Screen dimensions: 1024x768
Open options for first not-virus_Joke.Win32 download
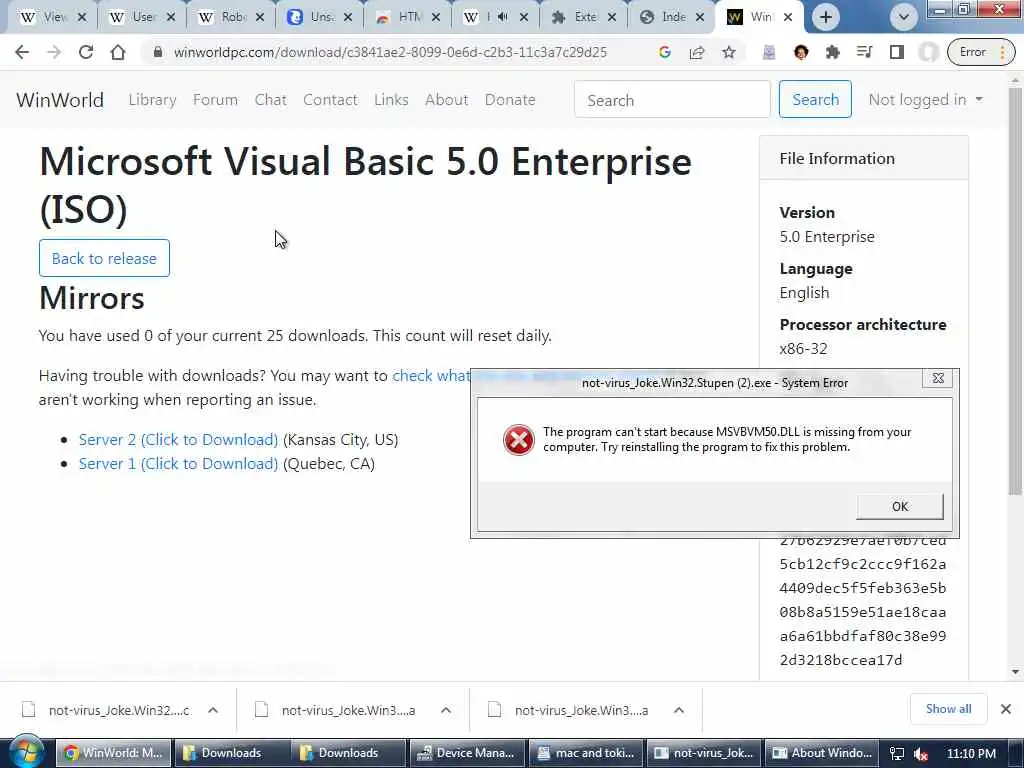213,710
